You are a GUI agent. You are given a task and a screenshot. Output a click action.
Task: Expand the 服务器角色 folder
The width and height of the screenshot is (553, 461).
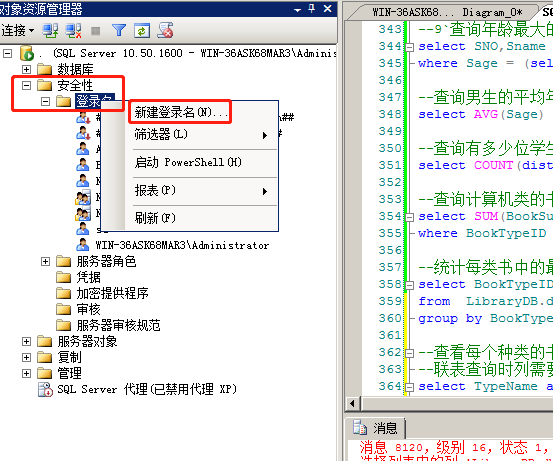pyautogui.click(x=45, y=261)
